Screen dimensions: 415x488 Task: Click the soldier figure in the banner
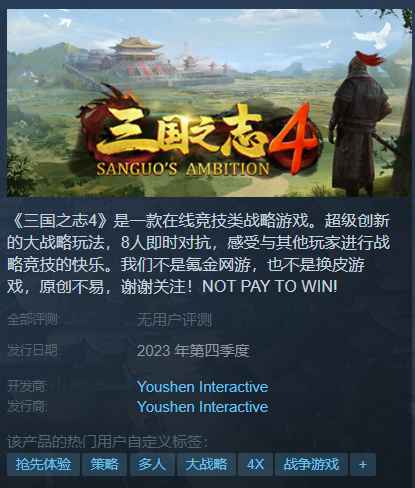tap(362, 127)
